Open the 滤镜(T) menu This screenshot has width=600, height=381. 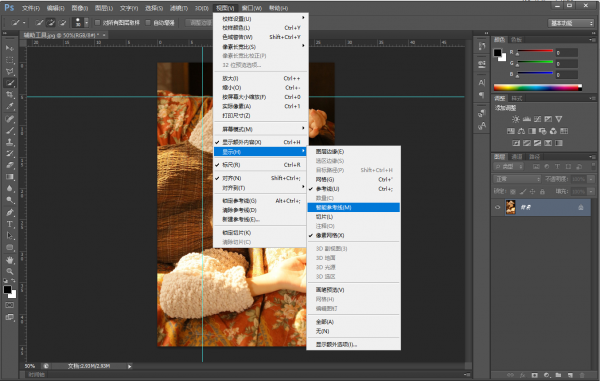[x=179, y=8]
